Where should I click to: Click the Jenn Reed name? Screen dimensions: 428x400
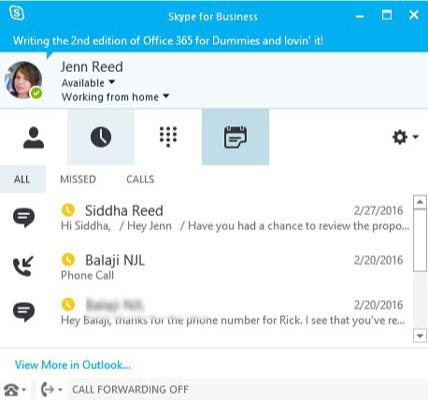[x=92, y=67]
